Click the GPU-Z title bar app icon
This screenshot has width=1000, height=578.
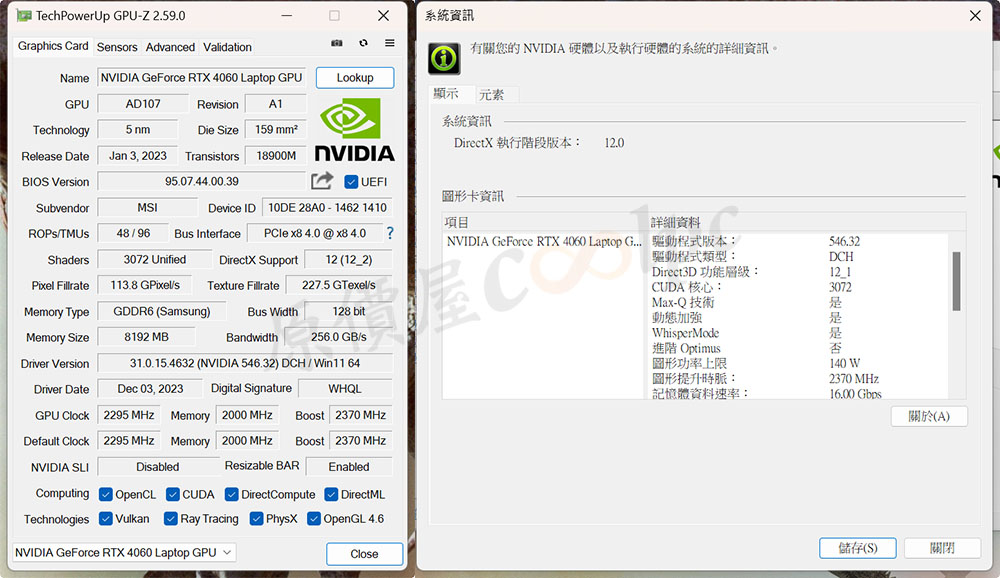tap(24, 15)
